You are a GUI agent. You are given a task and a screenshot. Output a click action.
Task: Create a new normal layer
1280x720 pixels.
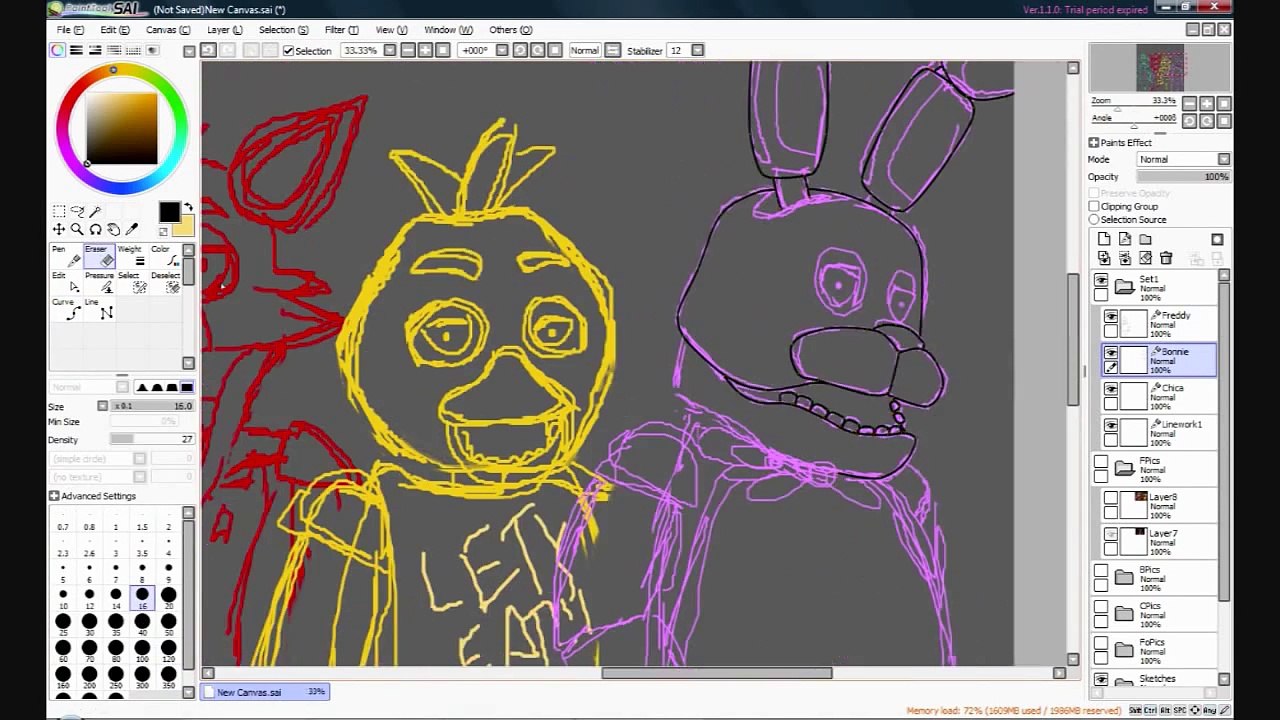pos(1104,239)
